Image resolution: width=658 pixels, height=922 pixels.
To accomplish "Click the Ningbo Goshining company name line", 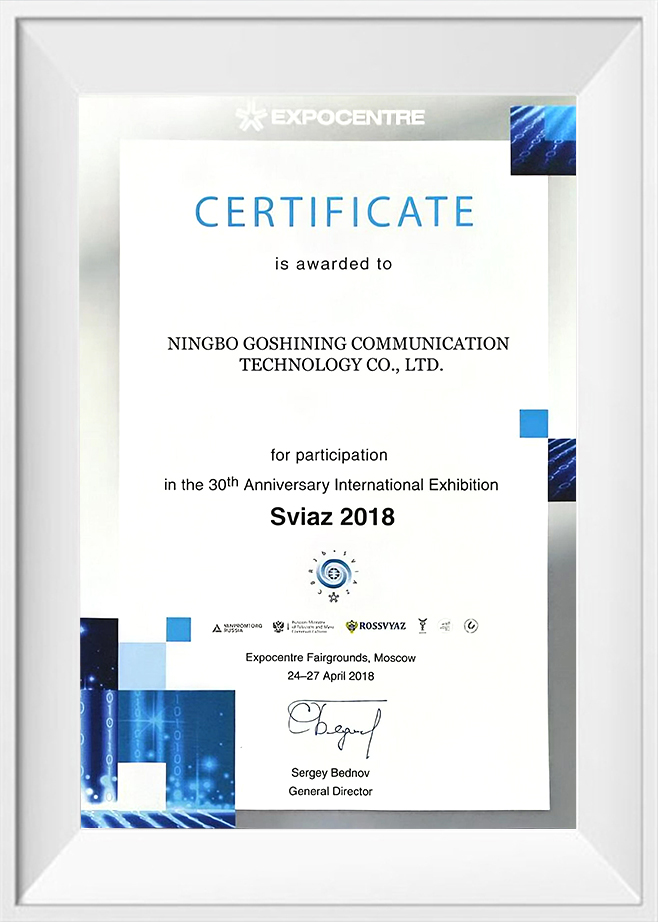I will coord(338,343).
